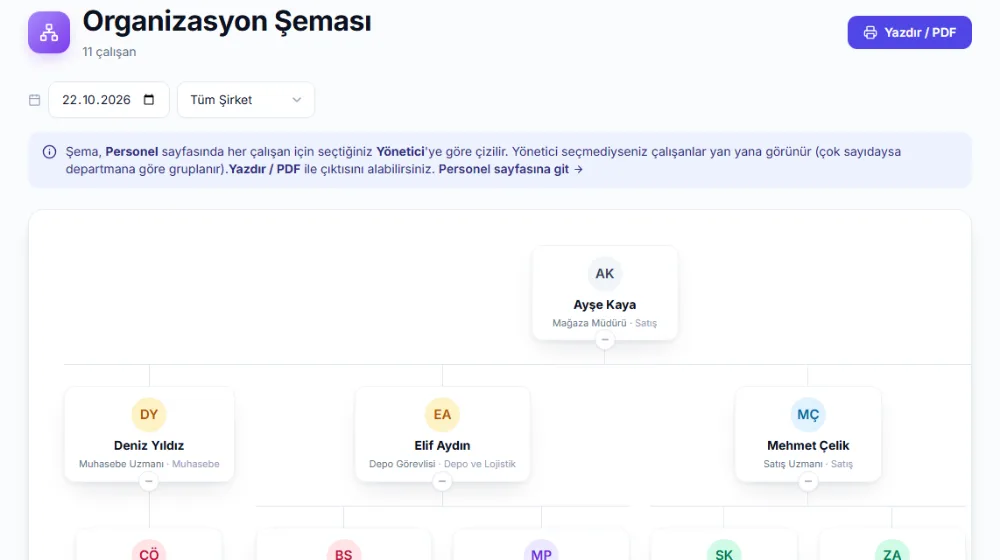This screenshot has height=560, width=1000.
Task: Click the Yazdır / PDF button
Action: pyautogui.click(x=909, y=33)
